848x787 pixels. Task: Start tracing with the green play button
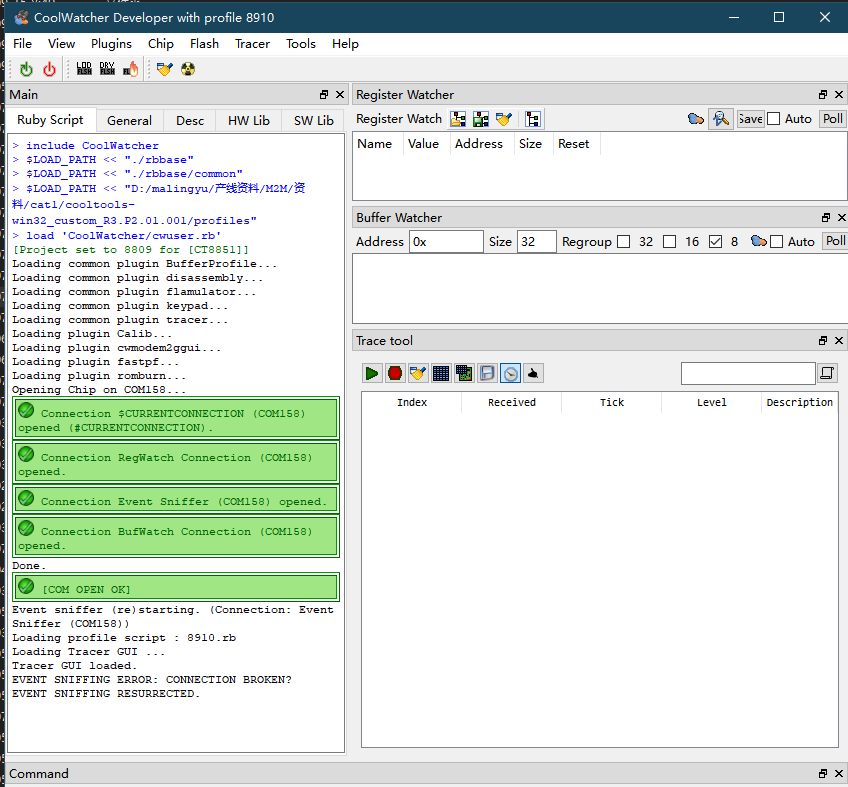[x=372, y=373]
